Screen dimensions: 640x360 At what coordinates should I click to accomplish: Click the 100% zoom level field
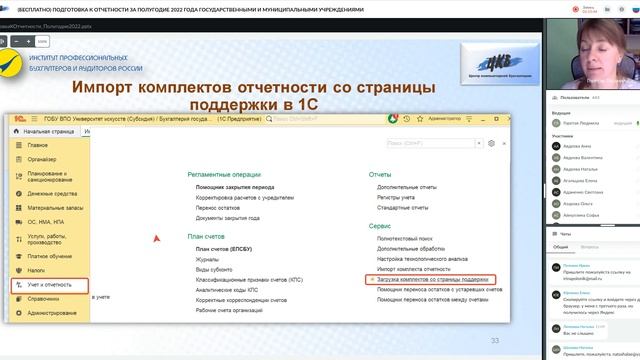point(42,41)
